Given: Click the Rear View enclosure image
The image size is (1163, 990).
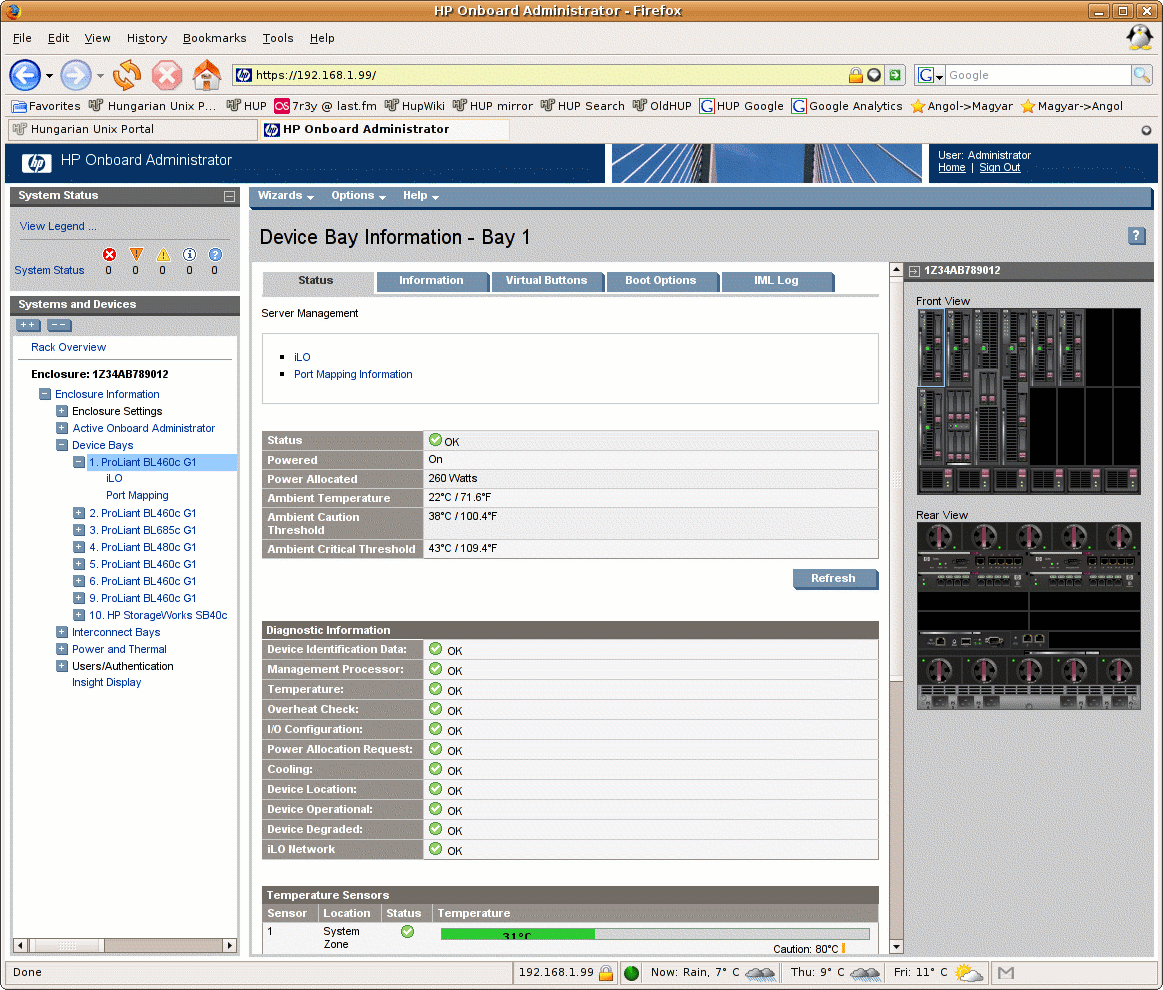Looking at the screenshot, I should pyautogui.click(x=1029, y=616).
